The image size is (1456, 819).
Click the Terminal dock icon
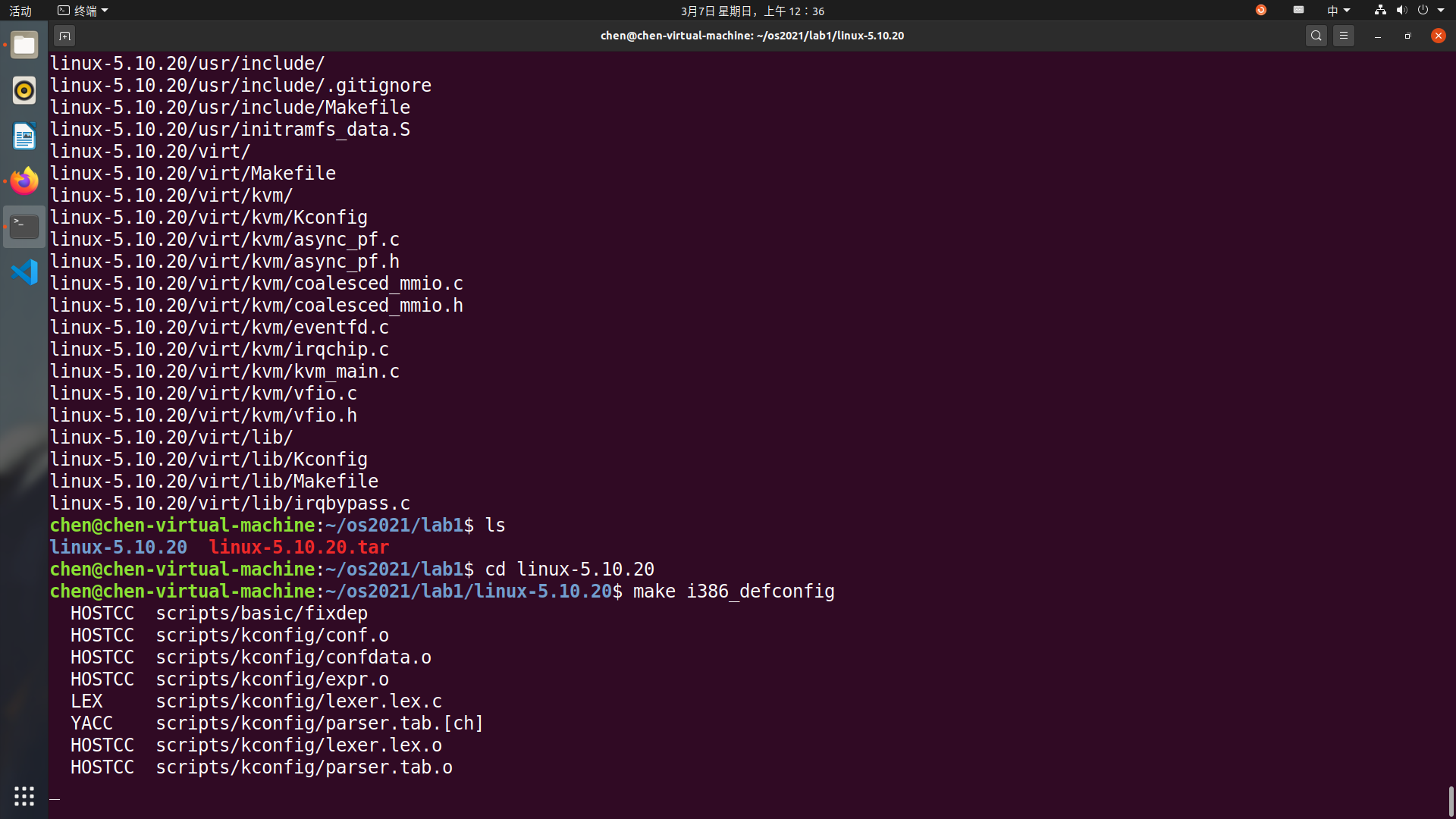(24, 227)
